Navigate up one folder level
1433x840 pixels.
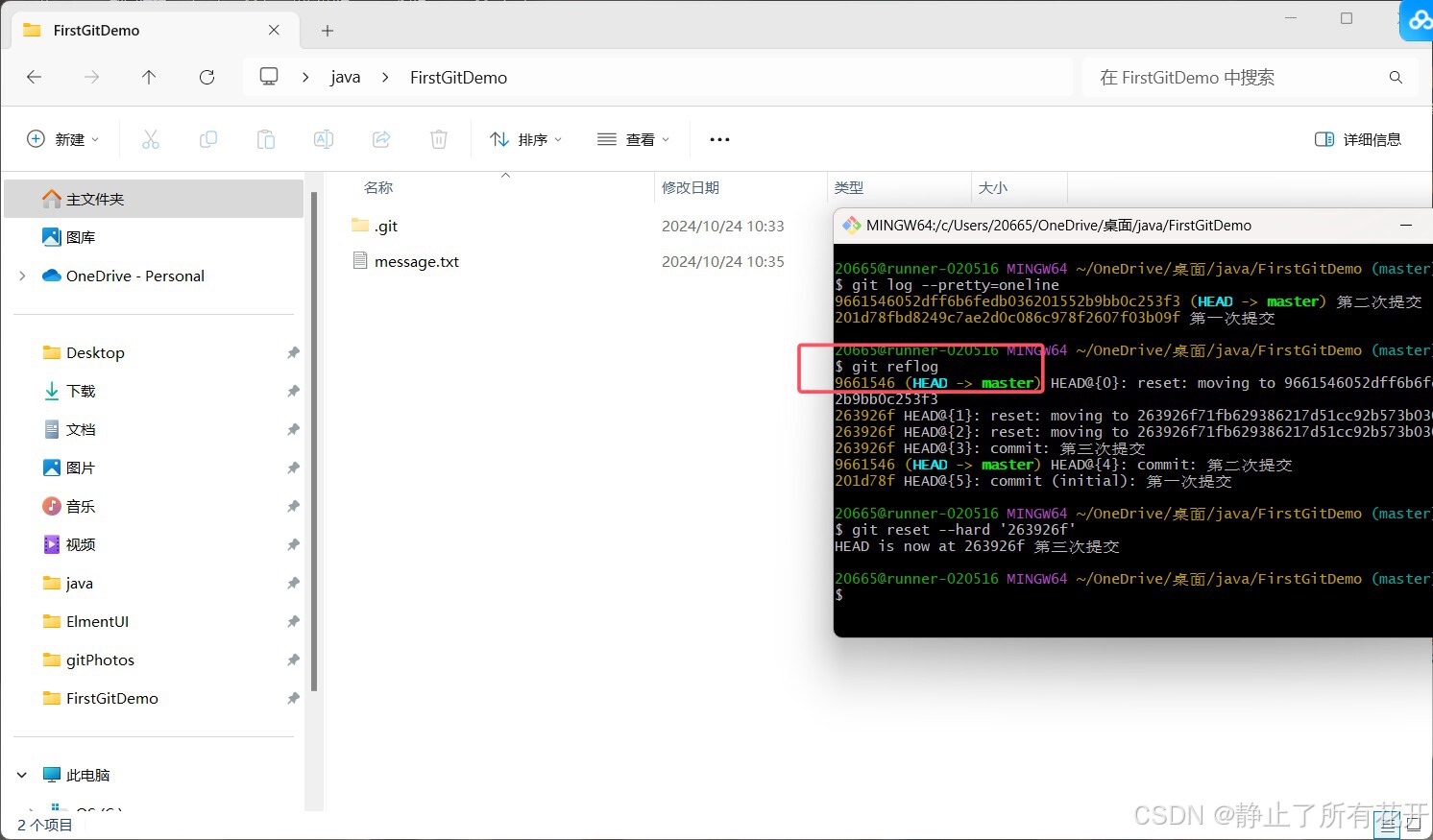pos(149,77)
